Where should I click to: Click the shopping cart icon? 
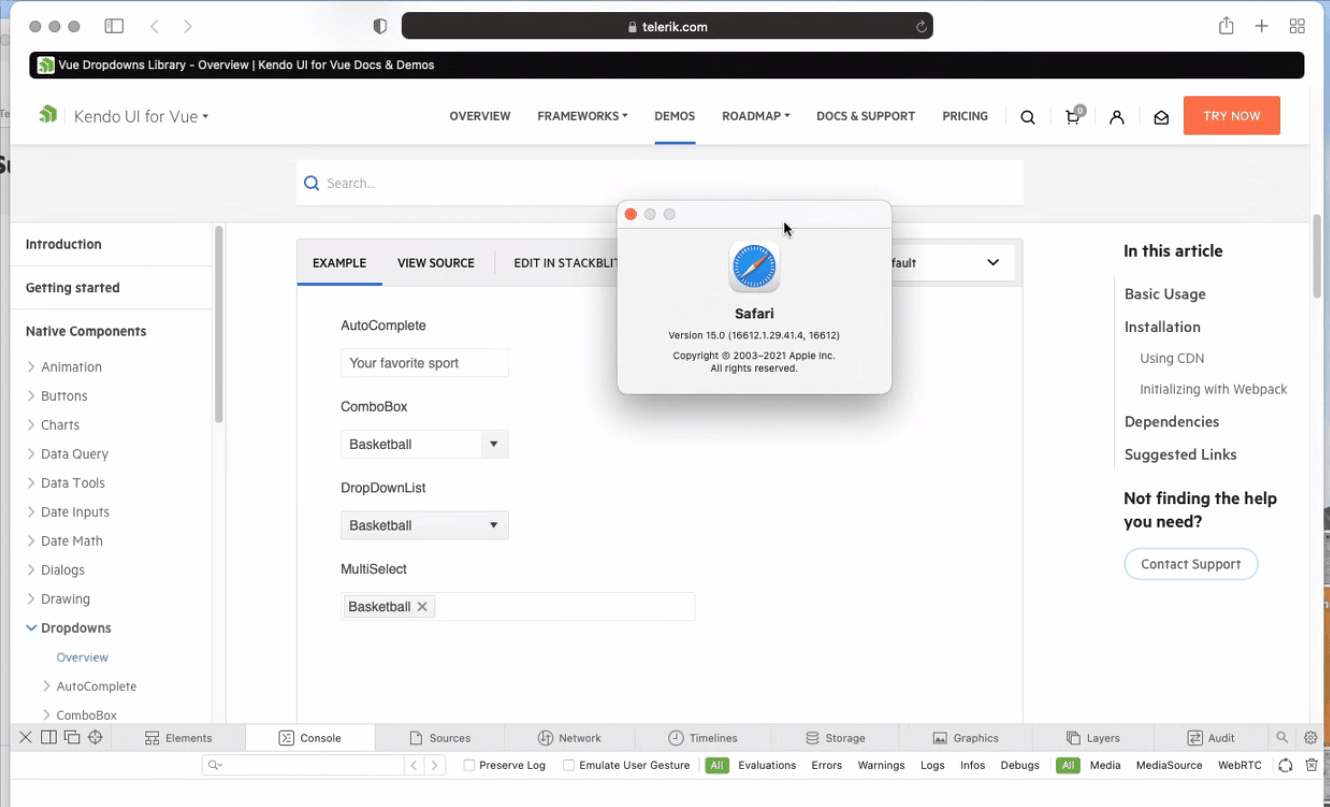pyautogui.click(x=1072, y=117)
